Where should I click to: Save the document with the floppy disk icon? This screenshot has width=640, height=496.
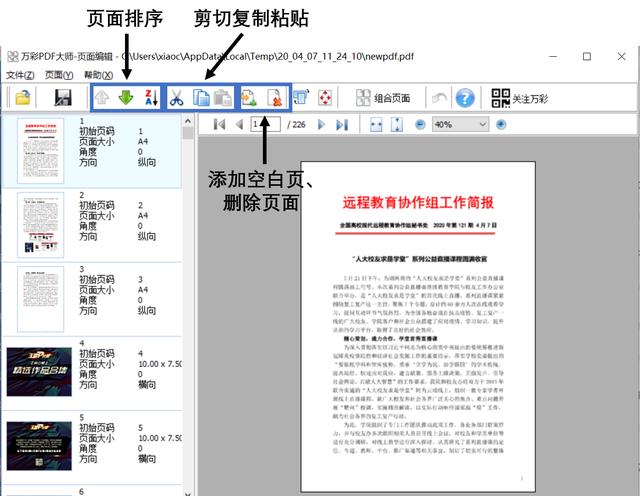63,98
